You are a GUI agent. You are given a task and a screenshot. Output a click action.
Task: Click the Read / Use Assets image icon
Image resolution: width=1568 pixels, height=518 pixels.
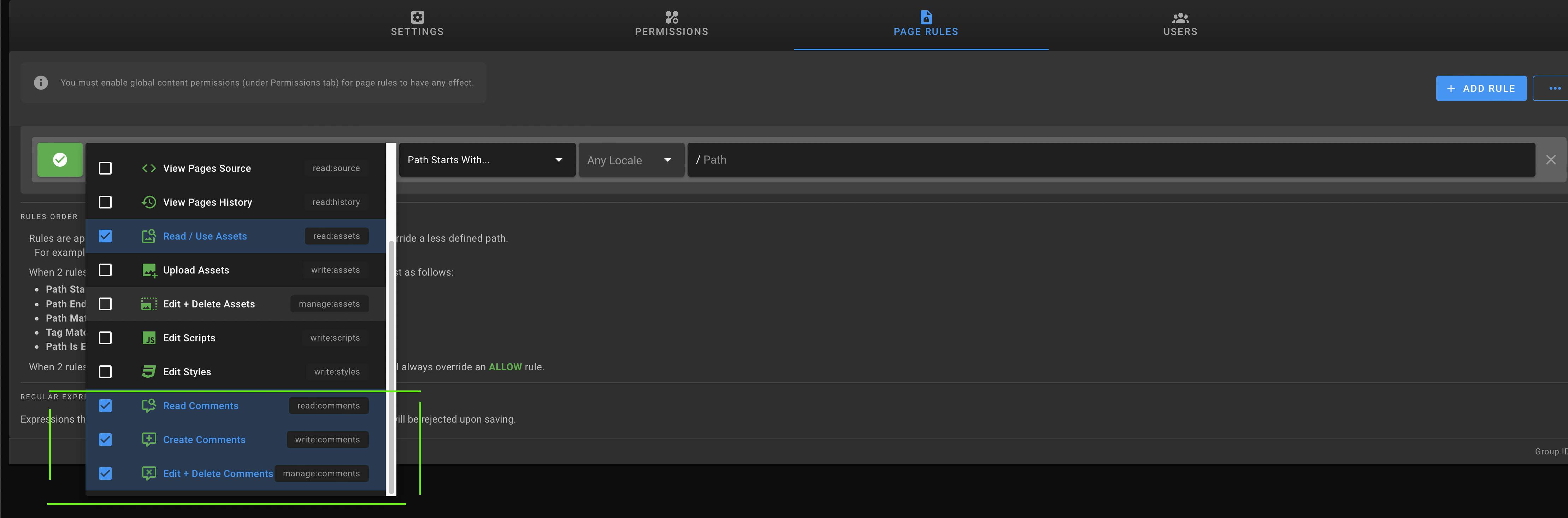148,236
